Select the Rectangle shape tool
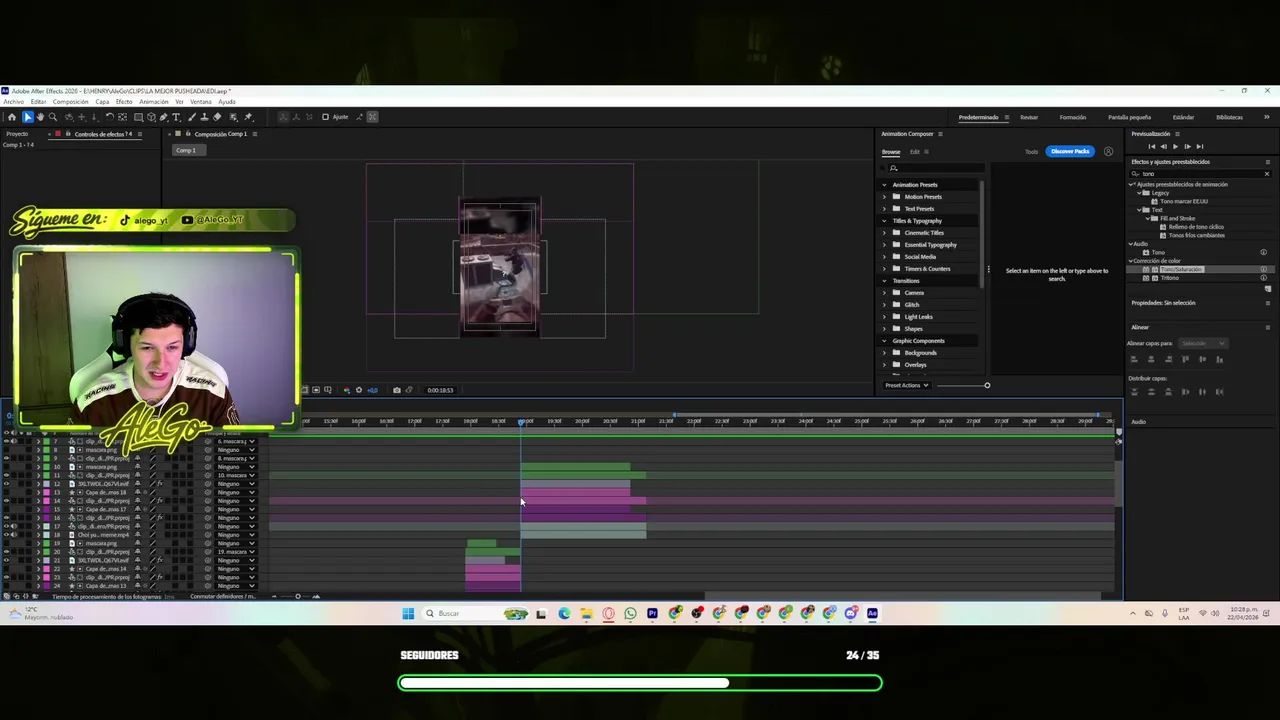This screenshot has width=1280, height=720. tap(138, 117)
